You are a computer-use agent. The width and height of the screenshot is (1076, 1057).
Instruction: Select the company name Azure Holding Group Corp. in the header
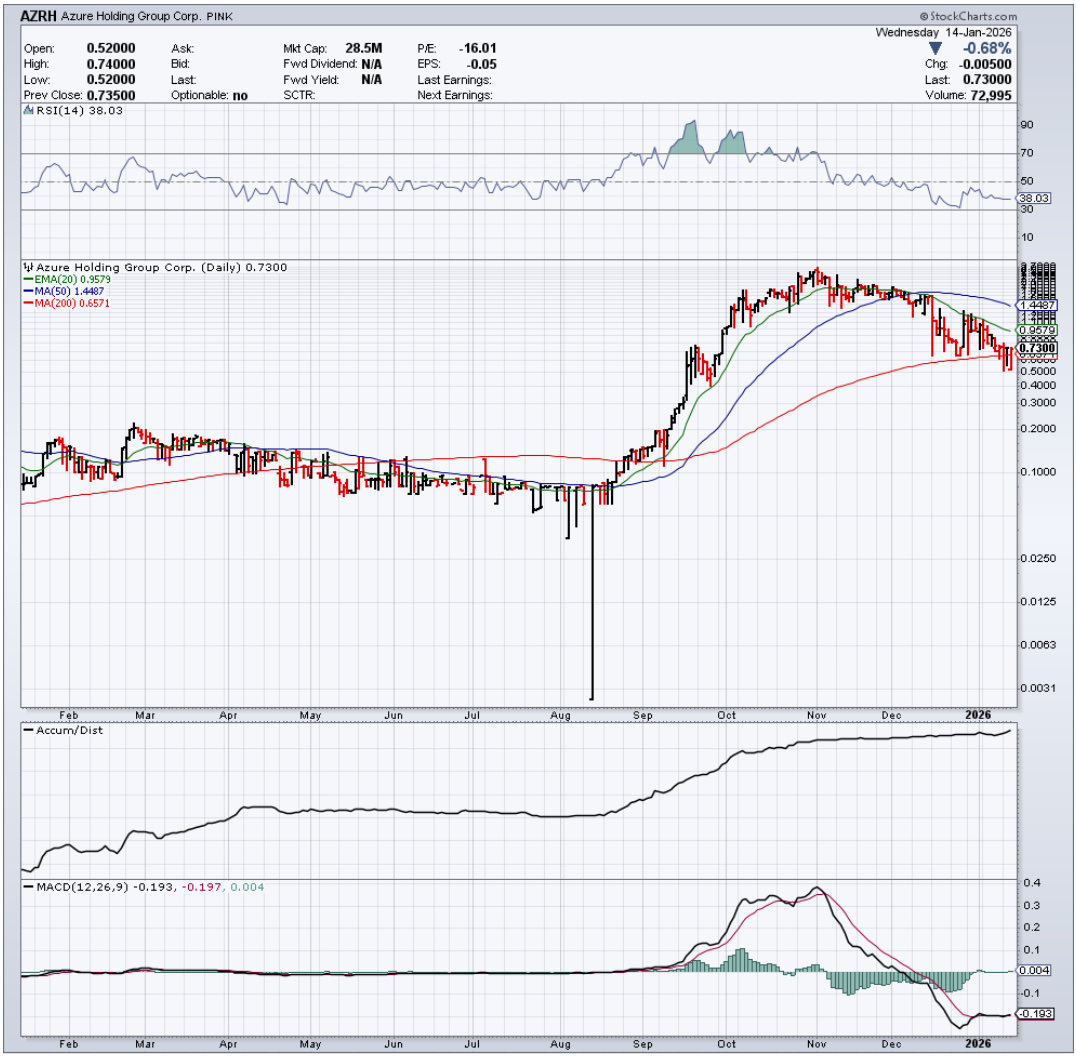(x=131, y=16)
